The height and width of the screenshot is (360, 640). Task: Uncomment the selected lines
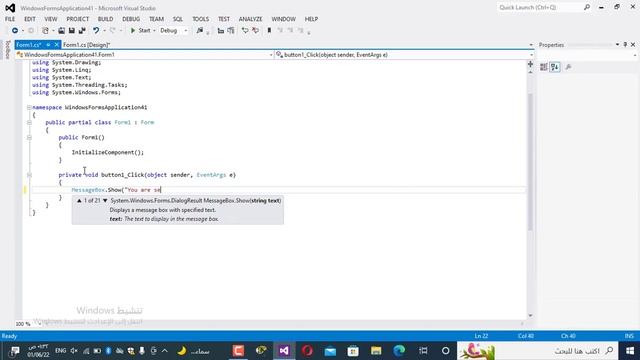click(x=256, y=31)
